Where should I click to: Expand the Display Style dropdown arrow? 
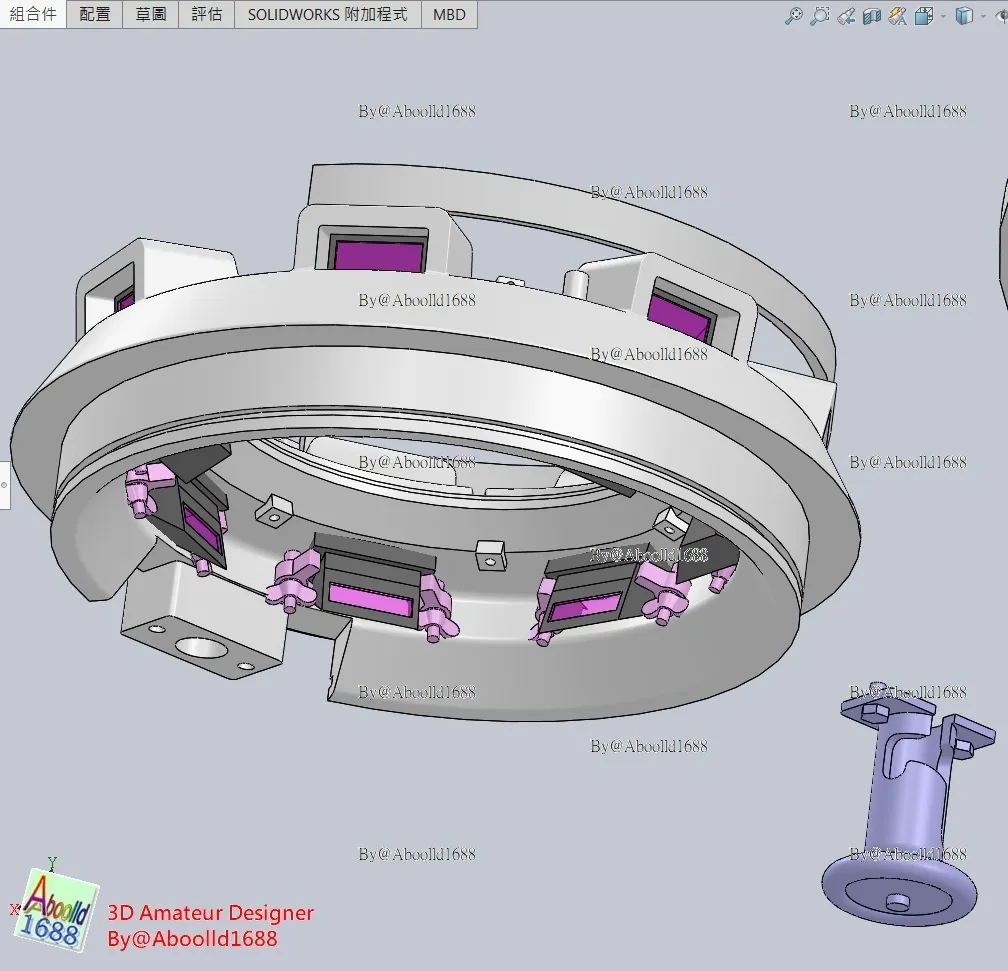(984, 17)
